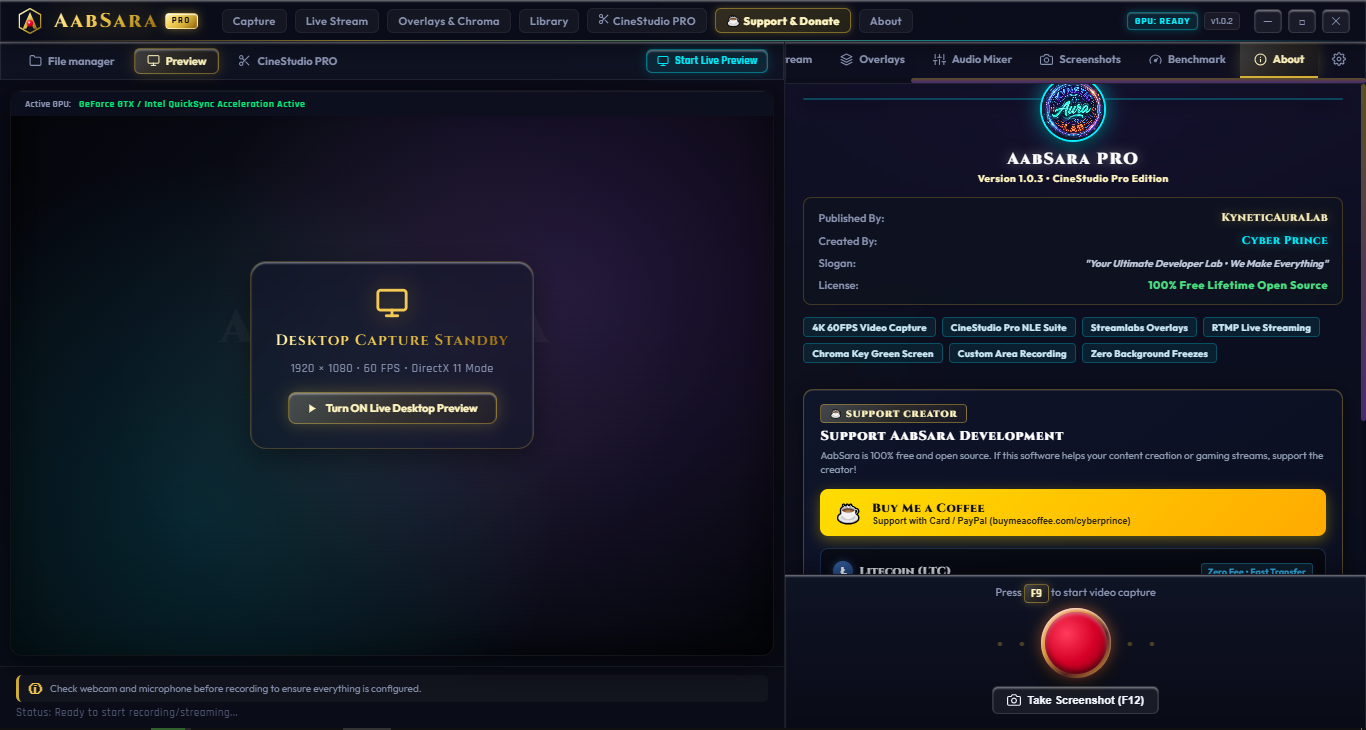Open the CineStudio PRO tab beside Preview

(x=288, y=61)
